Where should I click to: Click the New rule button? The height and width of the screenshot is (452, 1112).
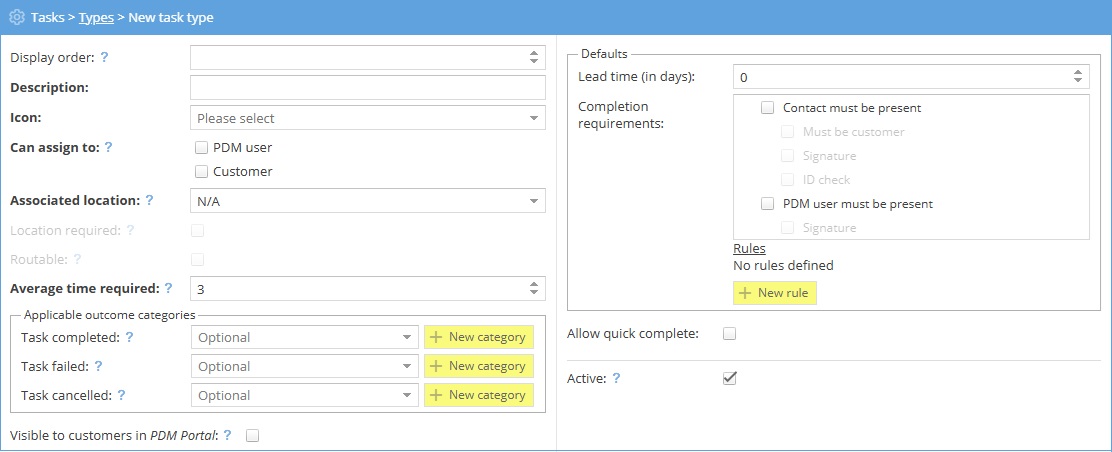pos(775,294)
